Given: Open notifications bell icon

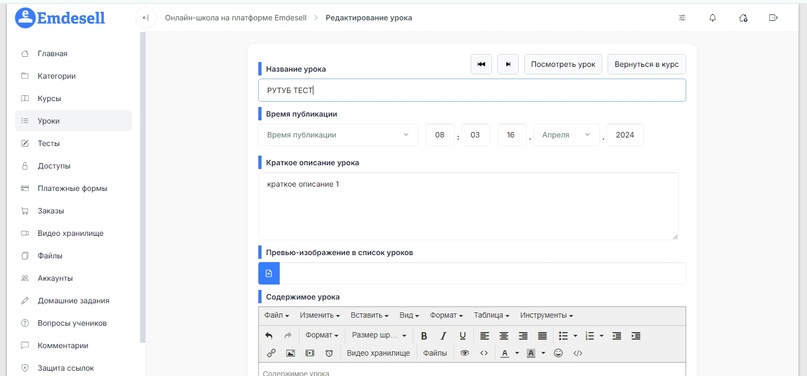Looking at the screenshot, I should pos(713,18).
